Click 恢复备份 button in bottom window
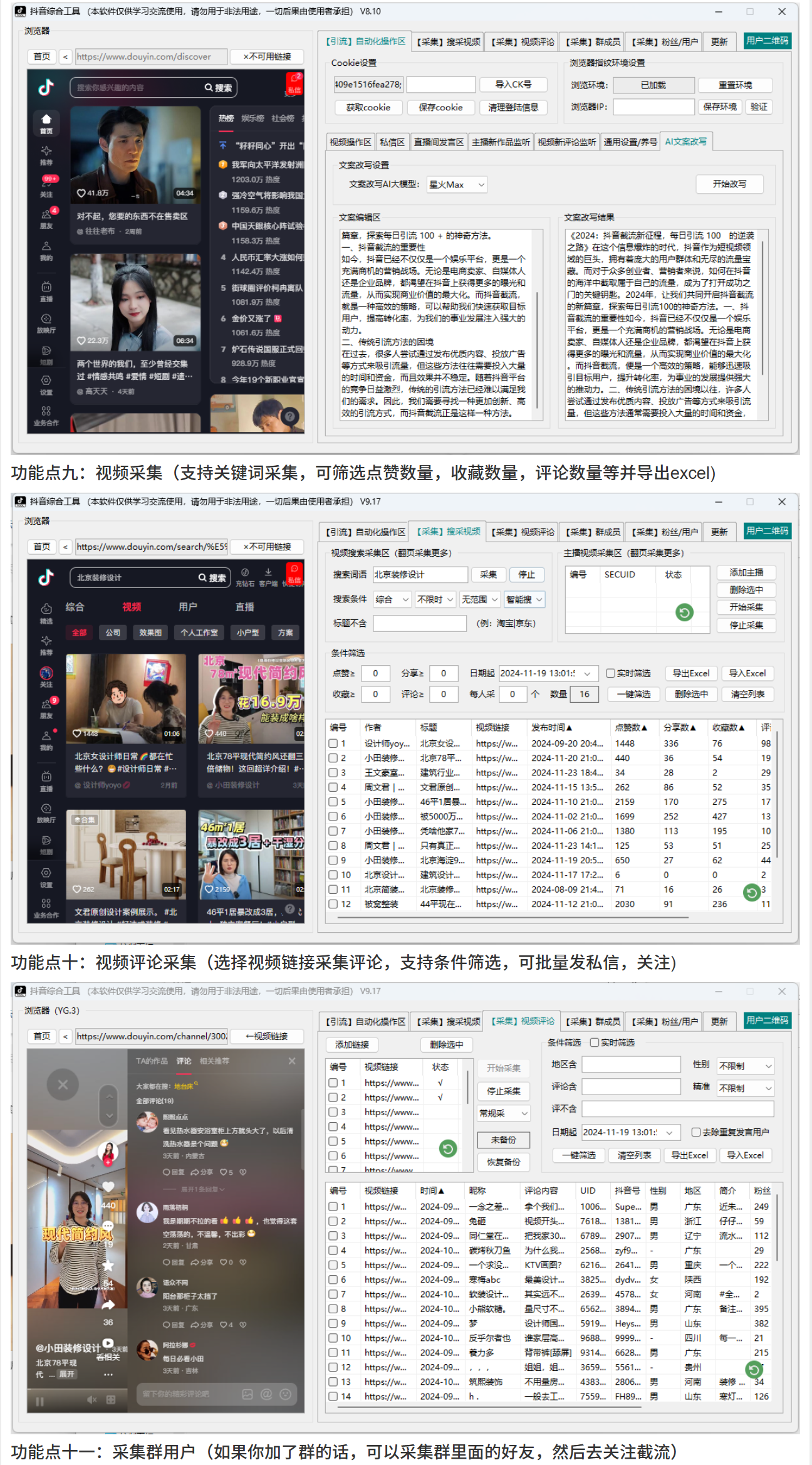This screenshot has height=1465, width=812. coord(504,1162)
